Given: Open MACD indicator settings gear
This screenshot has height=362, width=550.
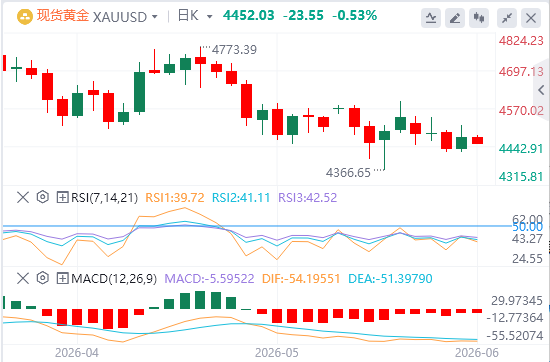Looking at the screenshot, I should [42, 279].
